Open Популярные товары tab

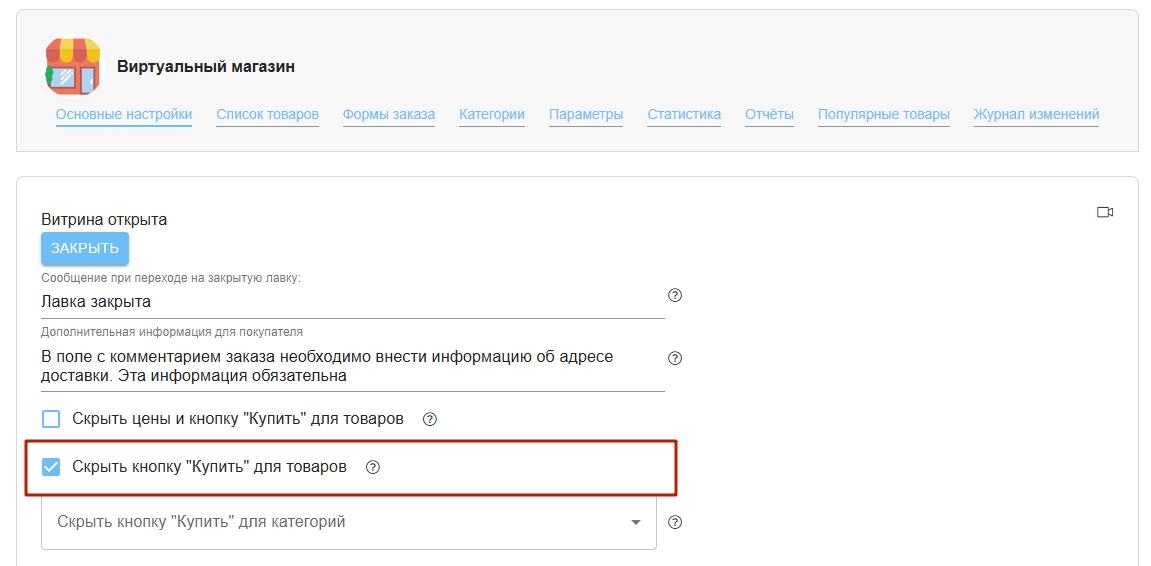pyautogui.click(x=883, y=114)
